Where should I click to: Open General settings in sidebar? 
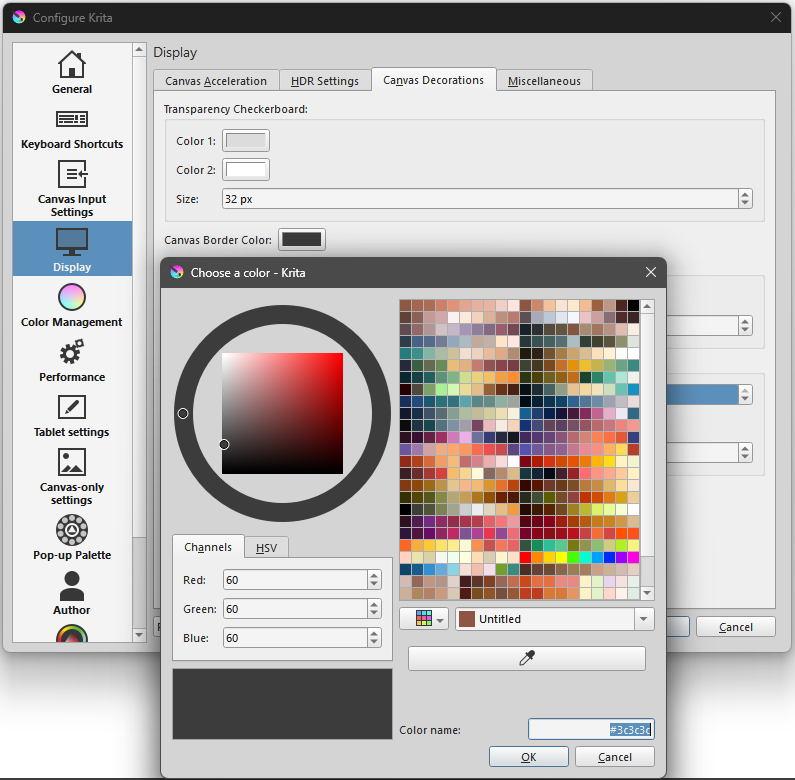pyautogui.click(x=72, y=72)
